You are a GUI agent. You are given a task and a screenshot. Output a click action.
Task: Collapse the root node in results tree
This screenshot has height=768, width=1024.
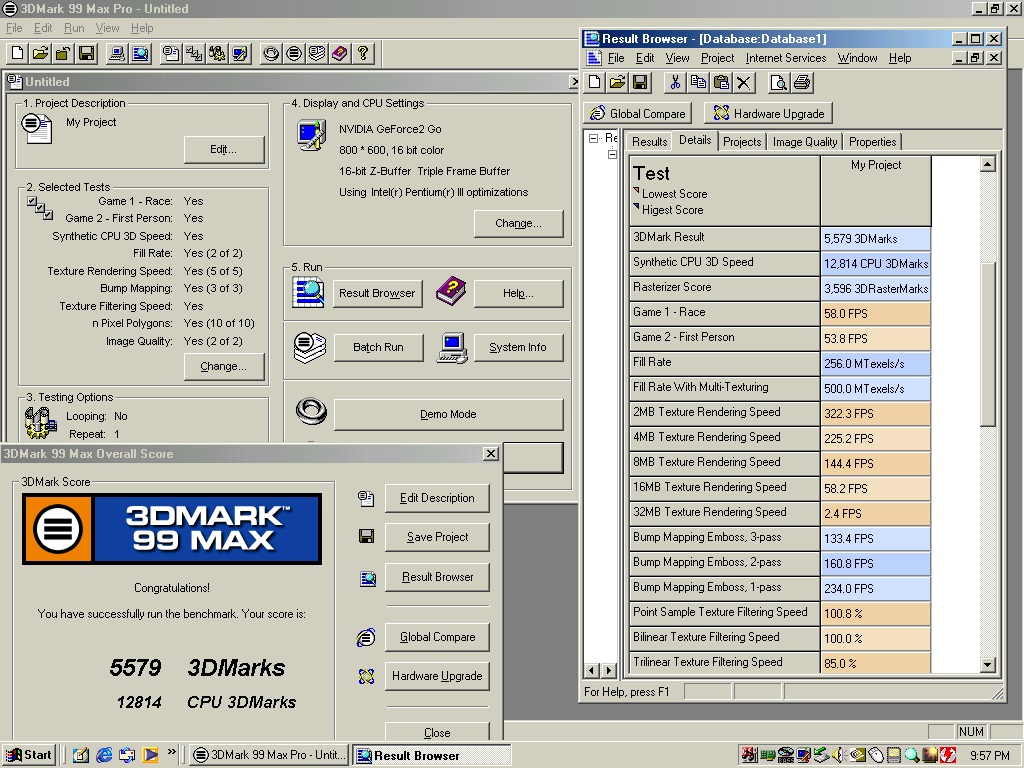pos(593,139)
